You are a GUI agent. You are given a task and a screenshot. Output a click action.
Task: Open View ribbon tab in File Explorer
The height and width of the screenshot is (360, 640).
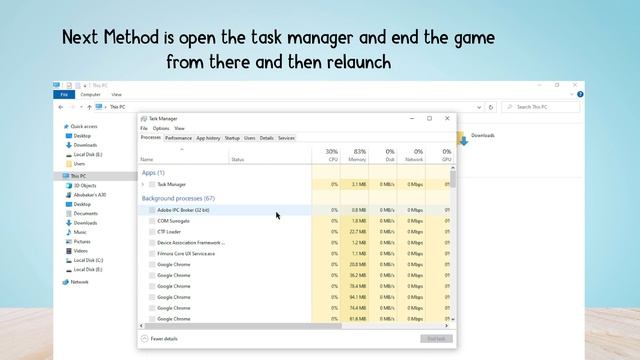pyautogui.click(x=116, y=95)
